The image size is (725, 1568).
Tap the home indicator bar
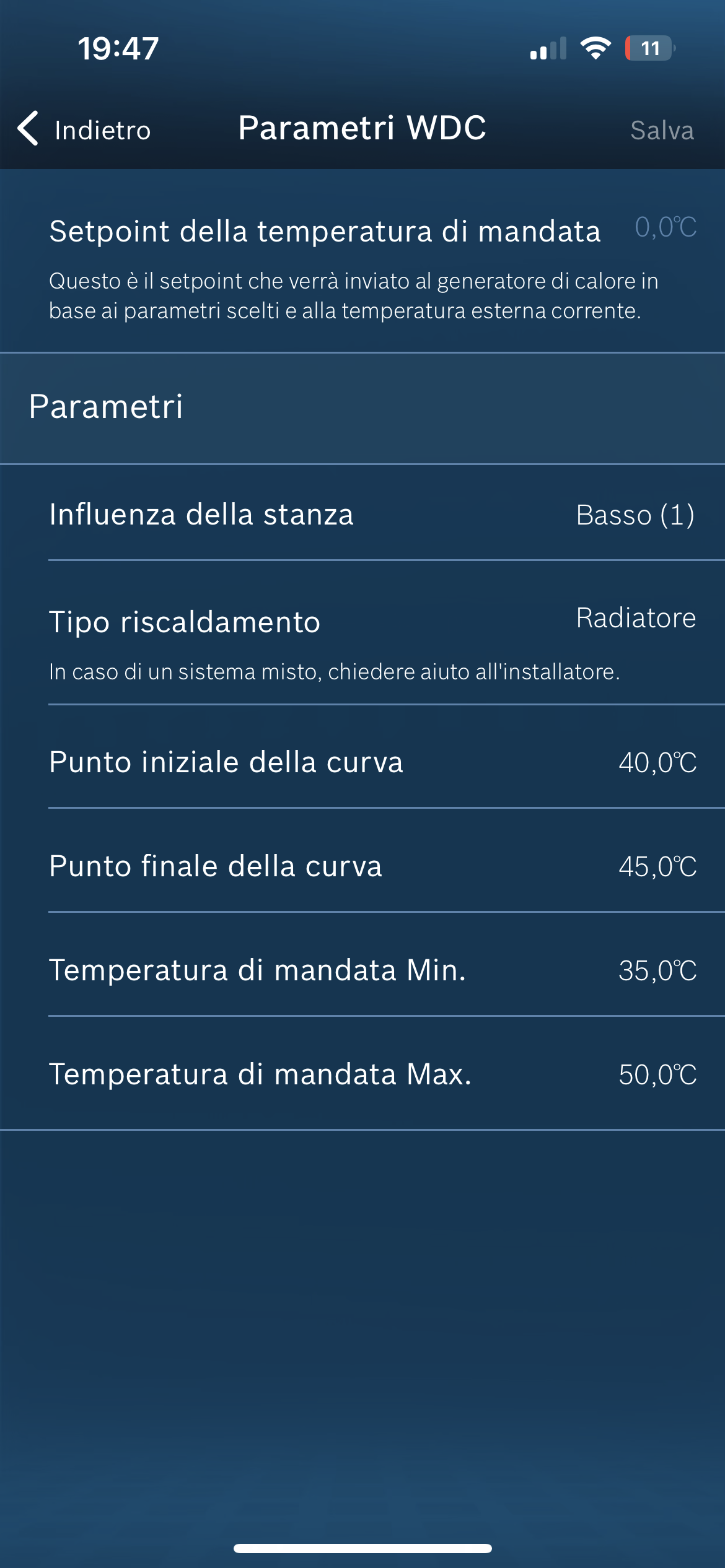(362, 1548)
